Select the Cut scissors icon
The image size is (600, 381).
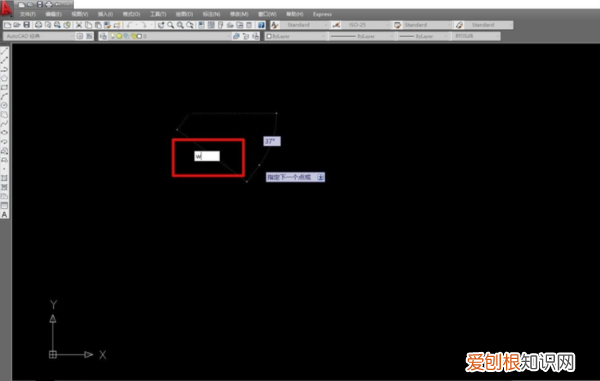click(x=79, y=25)
